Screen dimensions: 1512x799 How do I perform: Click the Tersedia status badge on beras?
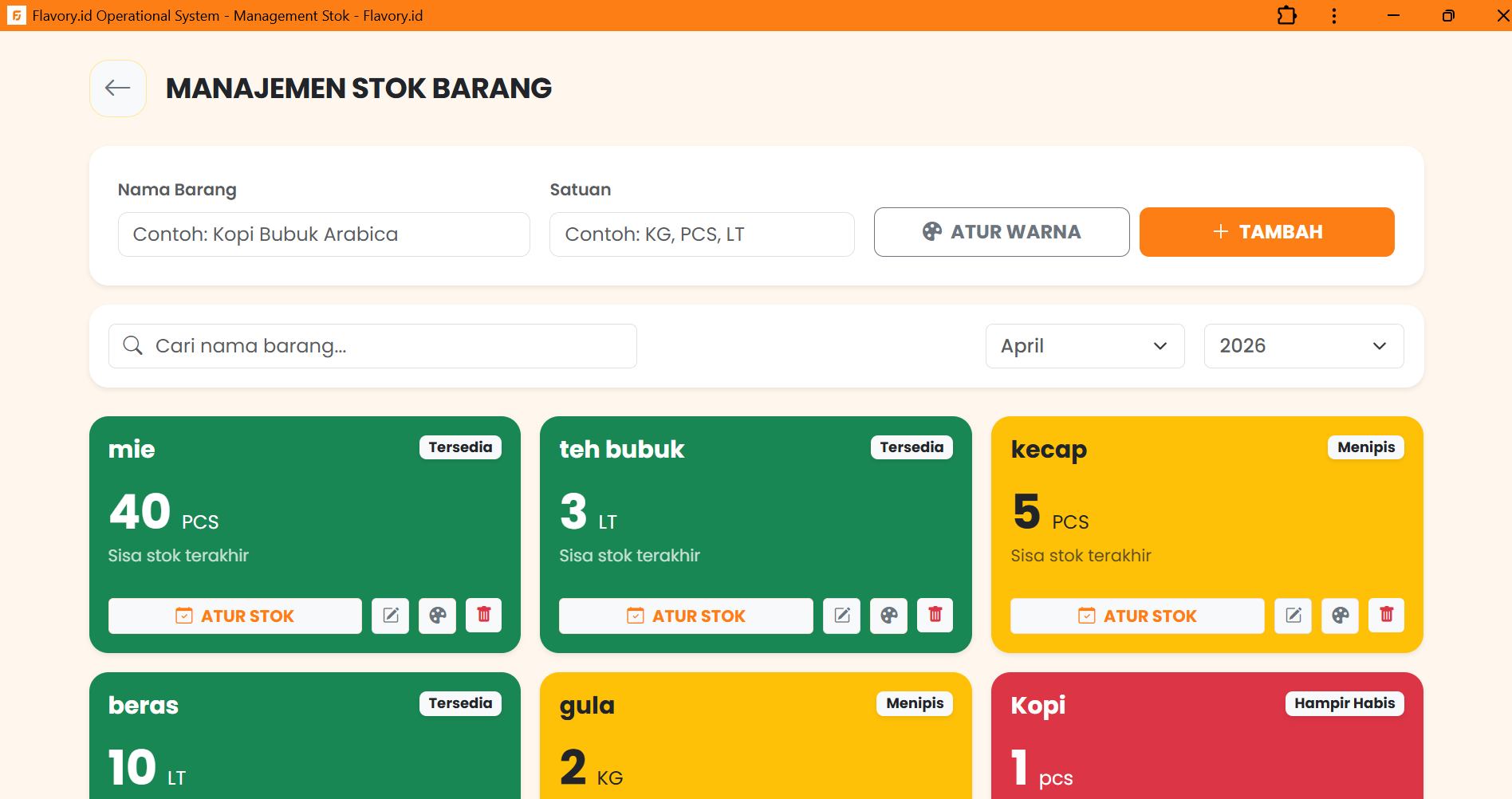[460, 703]
